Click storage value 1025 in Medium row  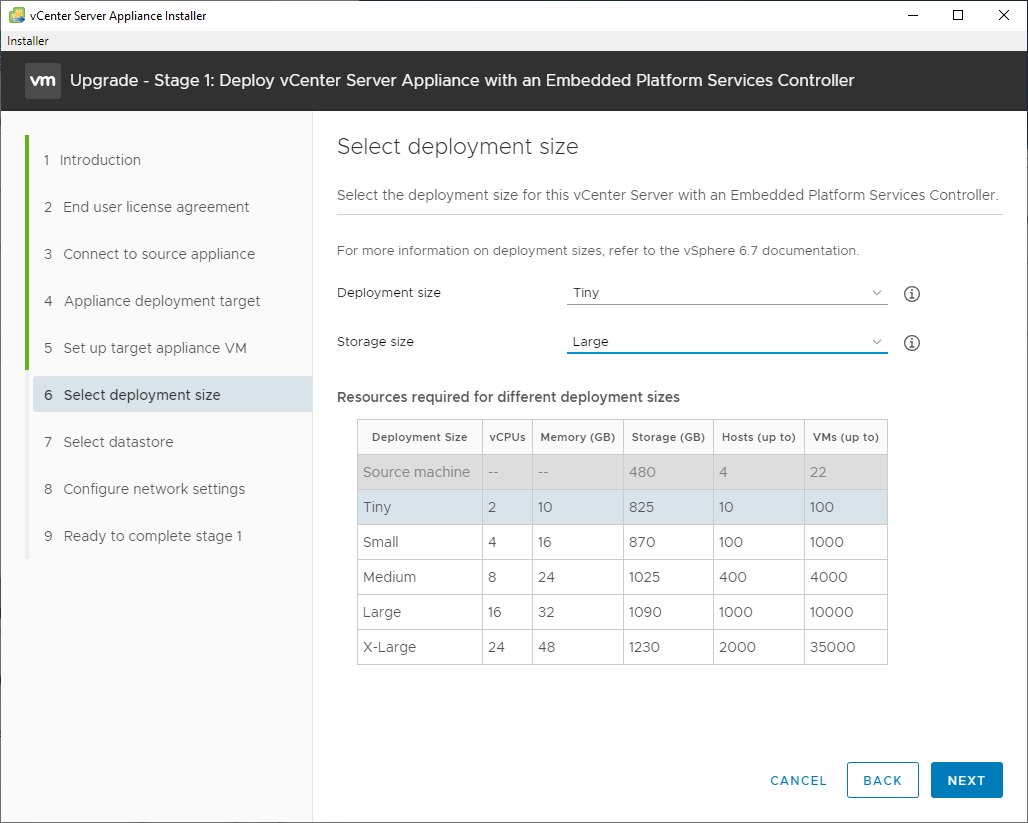644,577
